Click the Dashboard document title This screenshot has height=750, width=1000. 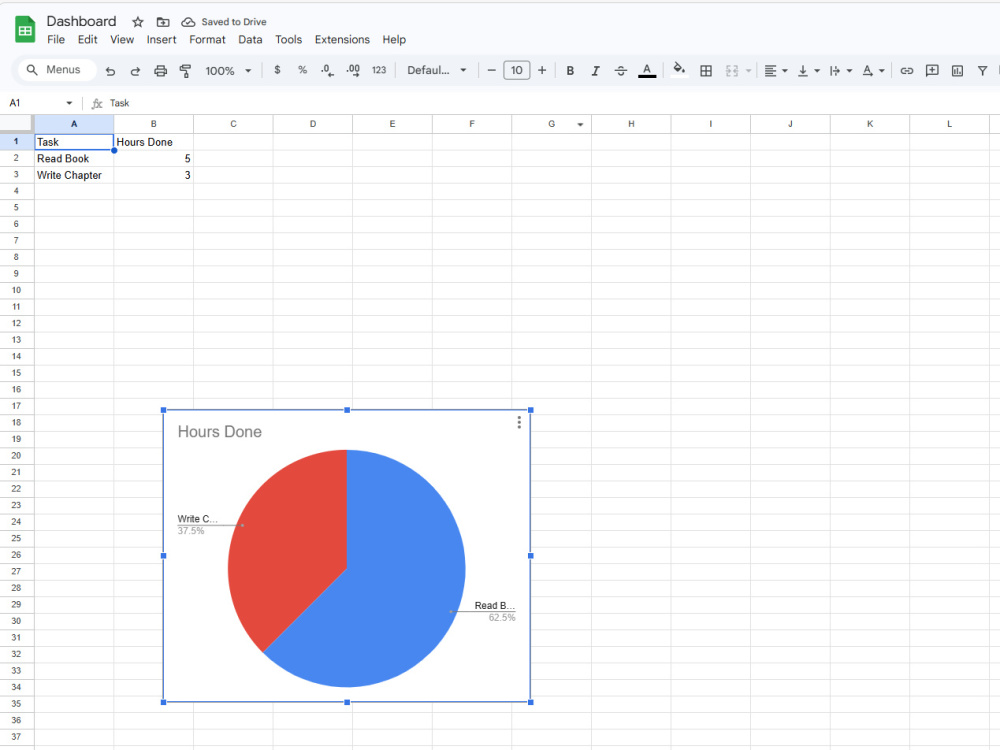coord(81,21)
